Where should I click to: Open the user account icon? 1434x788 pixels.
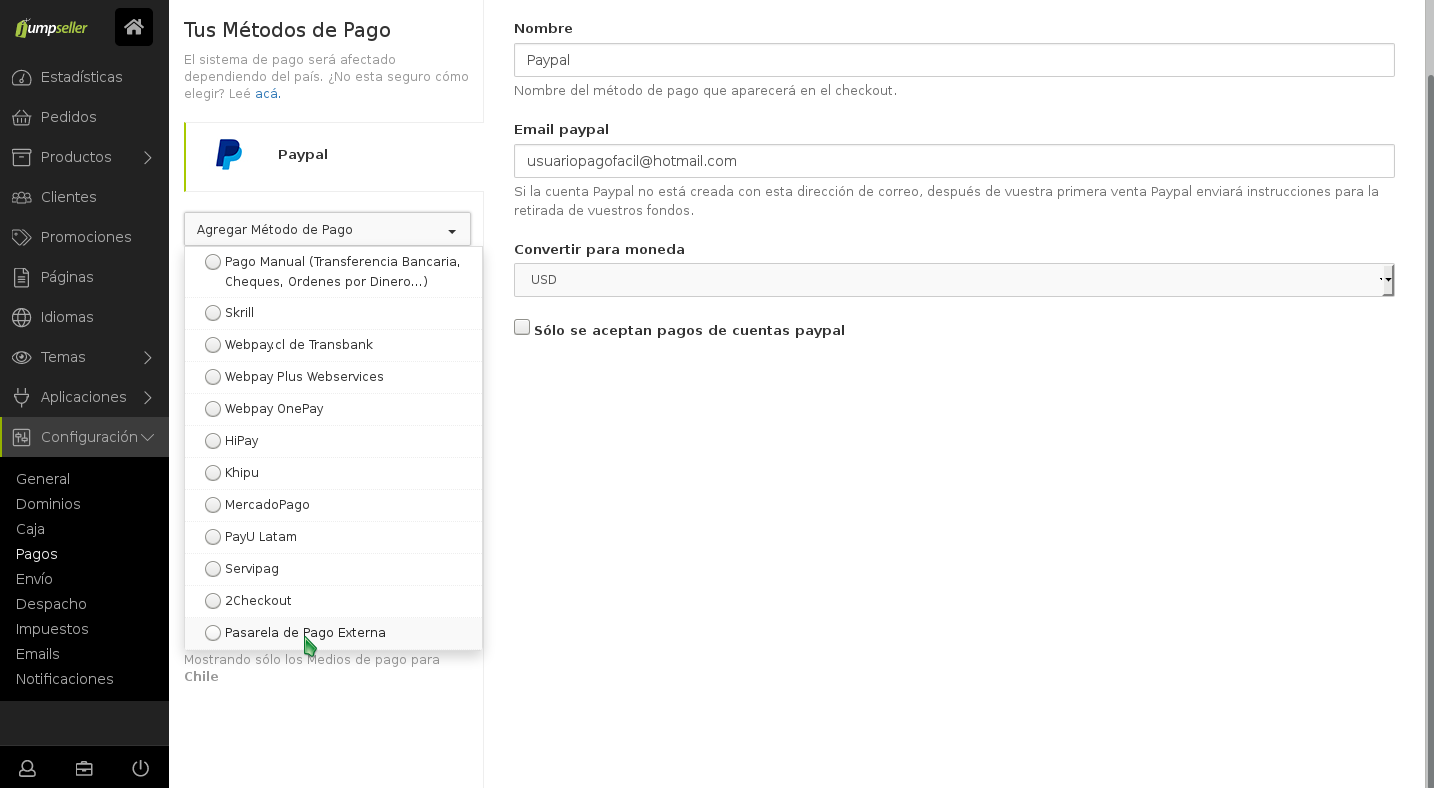(28, 768)
